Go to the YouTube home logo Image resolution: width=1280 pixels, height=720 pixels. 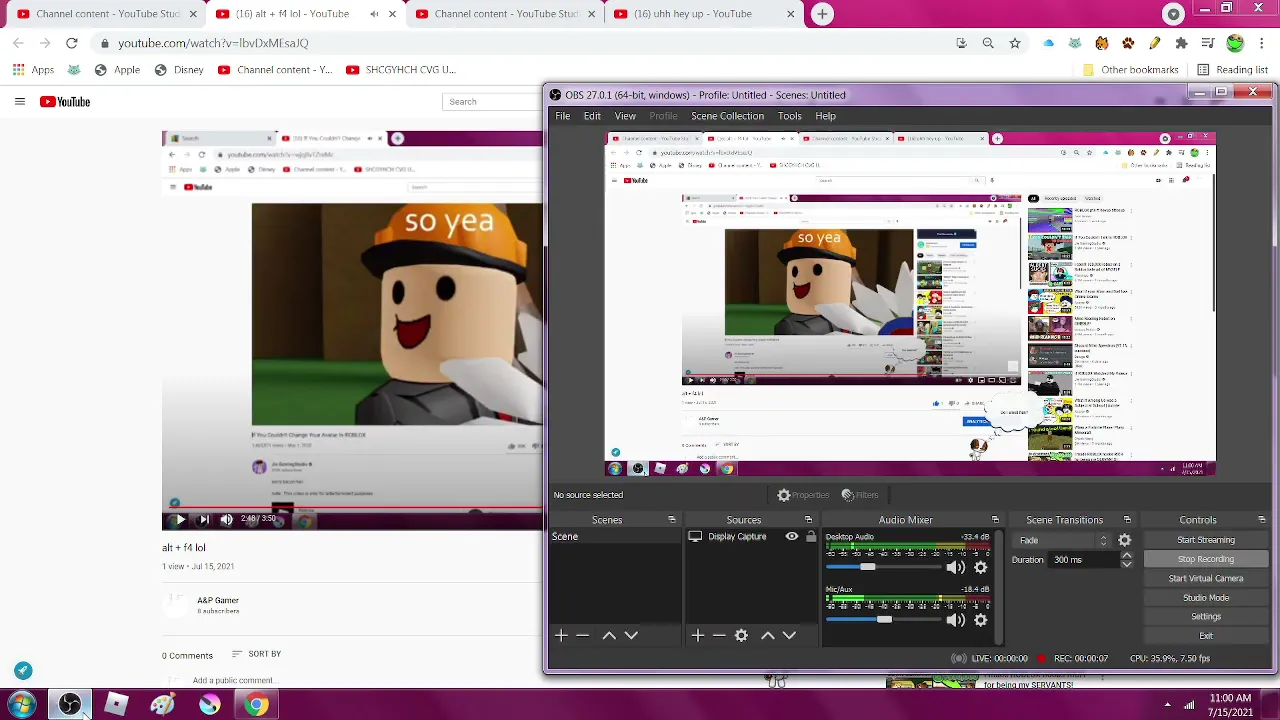coord(65,101)
